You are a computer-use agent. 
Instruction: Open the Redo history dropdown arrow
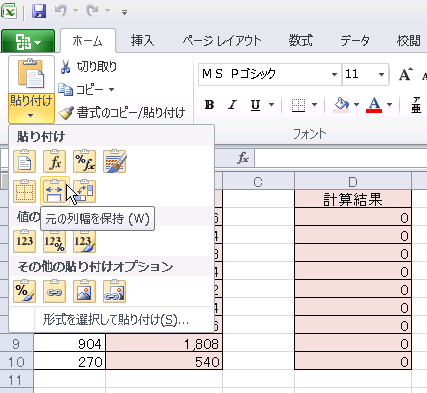pos(107,11)
